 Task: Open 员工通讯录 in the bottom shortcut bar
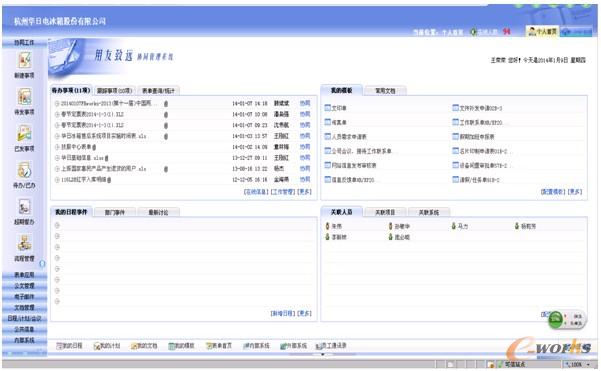[331, 346]
